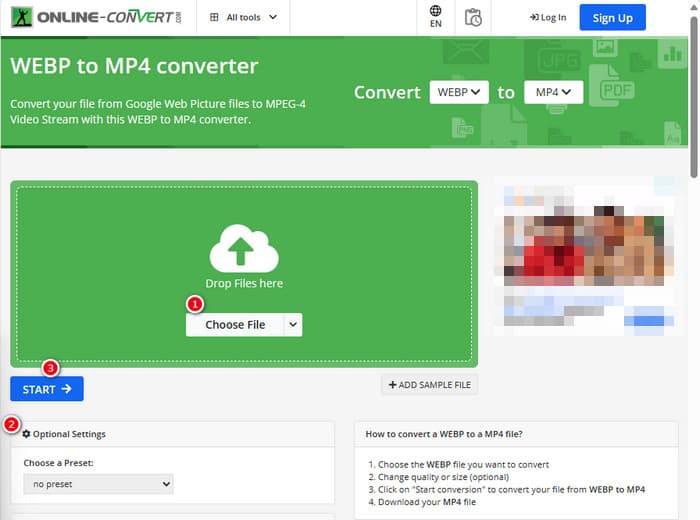Click the Add Sample File button
700x520 pixels.
pyautogui.click(x=429, y=385)
